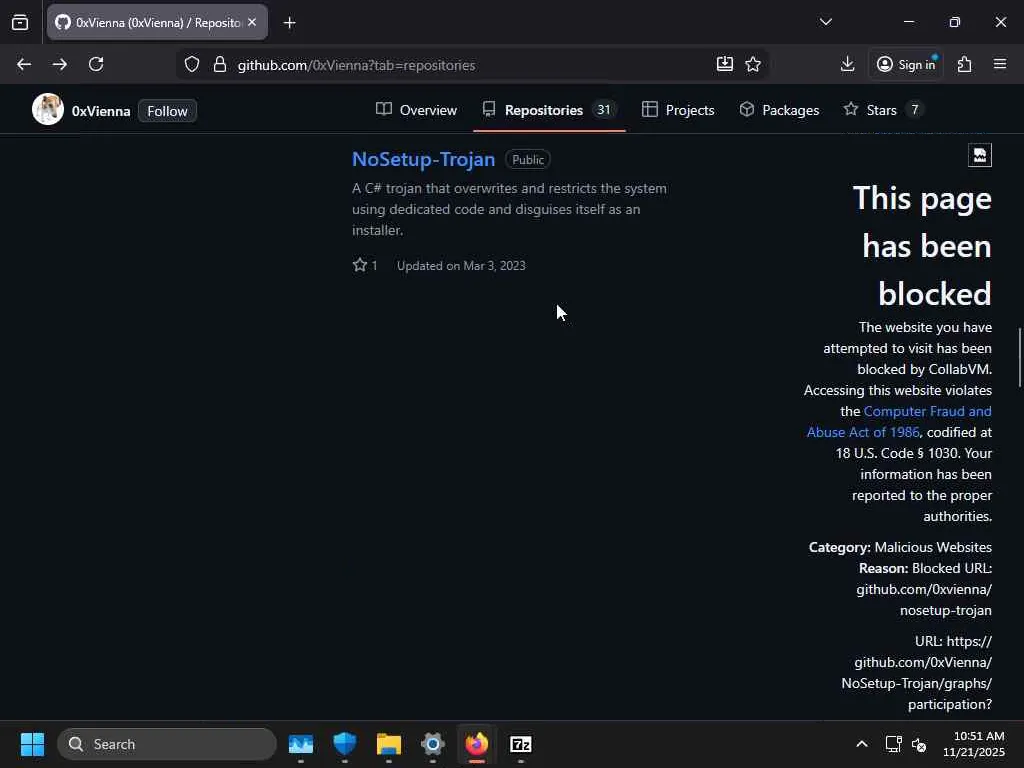Open the NoSetup-Trojan repository link
The width and height of the screenshot is (1024, 768).
423,159
